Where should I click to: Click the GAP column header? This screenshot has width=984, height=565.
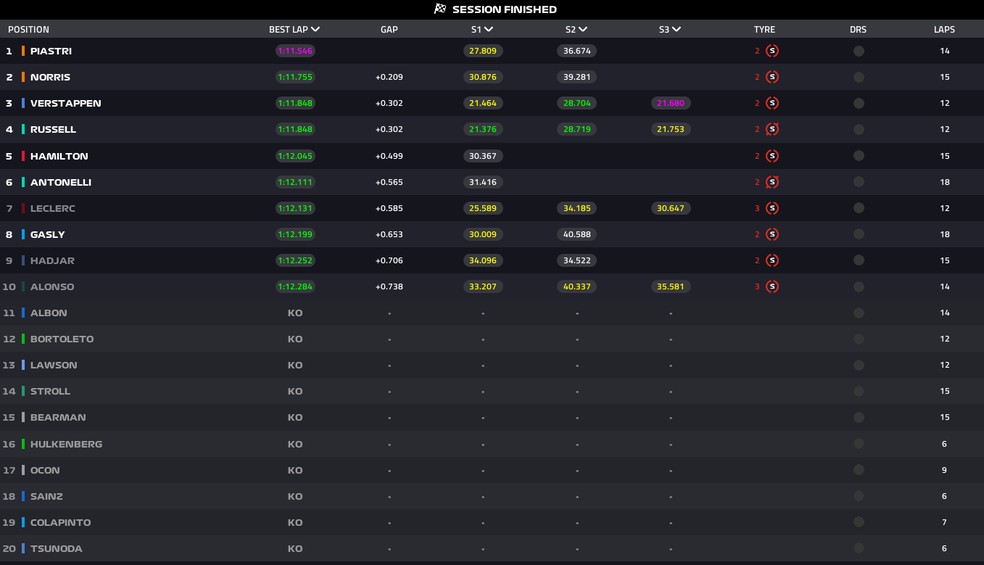[x=389, y=30]
